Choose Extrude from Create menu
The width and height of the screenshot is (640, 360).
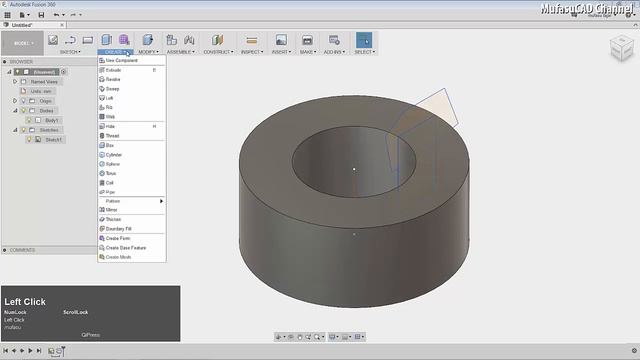tap(132, 70)
